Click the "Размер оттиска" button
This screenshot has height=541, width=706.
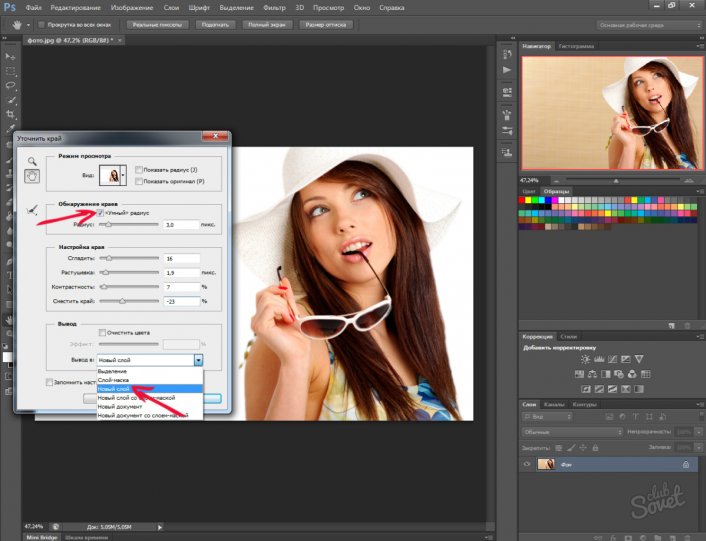pos(326,25)
